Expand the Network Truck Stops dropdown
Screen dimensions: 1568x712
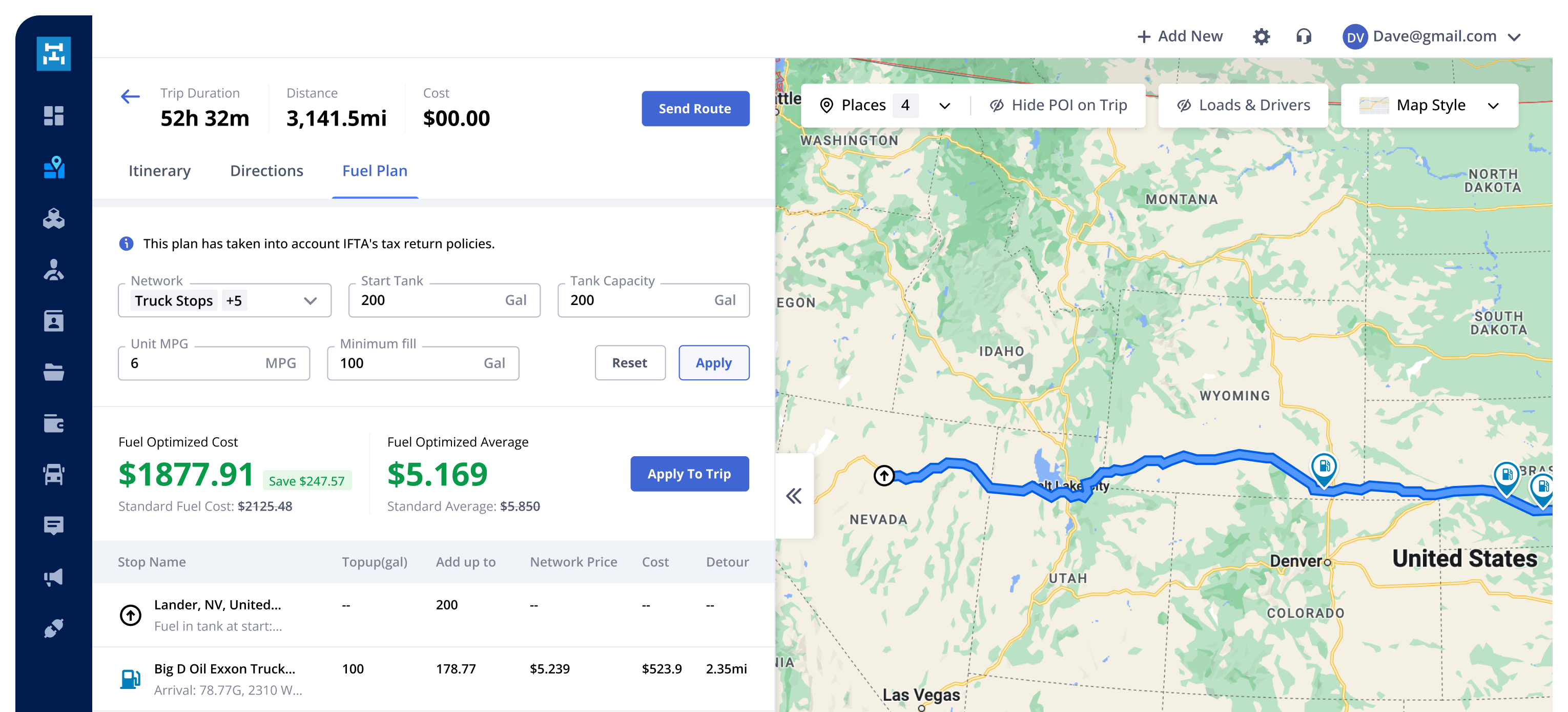click(224, 300)
